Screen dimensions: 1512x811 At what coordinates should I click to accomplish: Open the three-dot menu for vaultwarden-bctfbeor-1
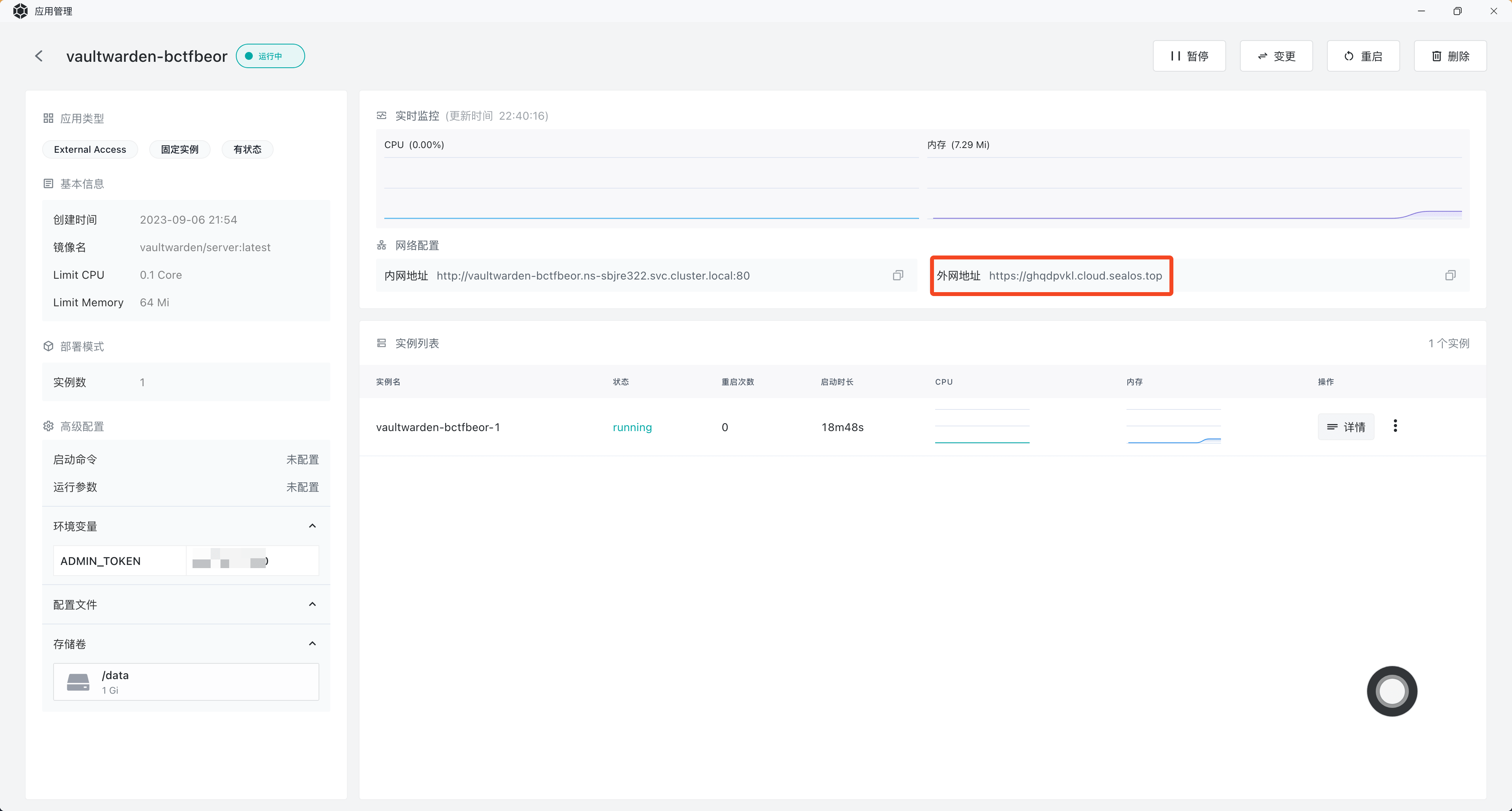pos(1395,426)
